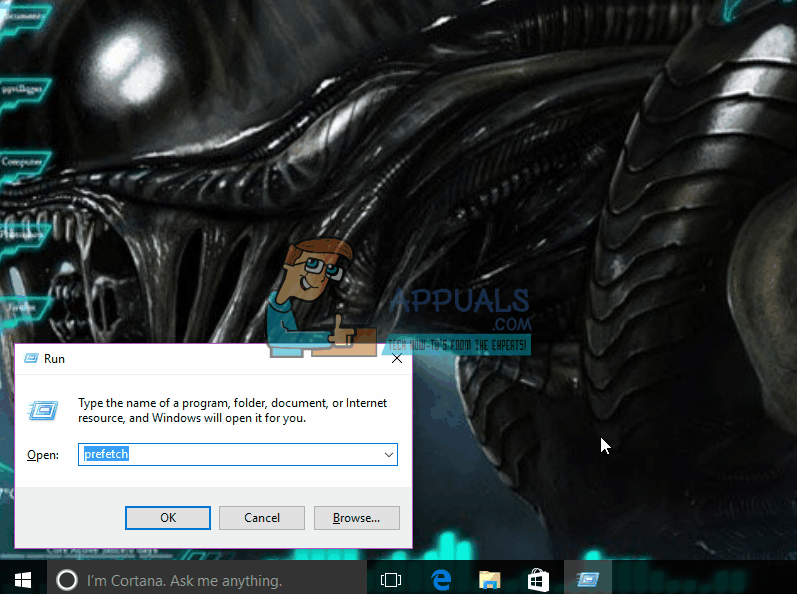Open the Windows Store taskbar icon

tap(538, 580)
